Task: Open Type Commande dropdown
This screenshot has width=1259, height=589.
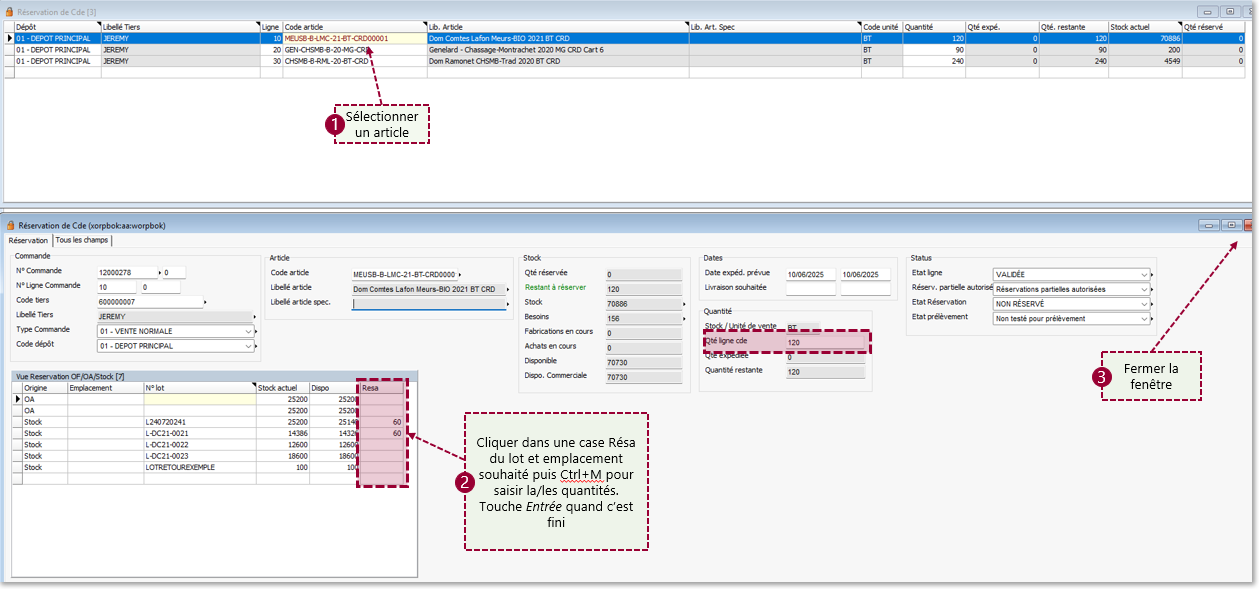Action: tap(249, 331)
